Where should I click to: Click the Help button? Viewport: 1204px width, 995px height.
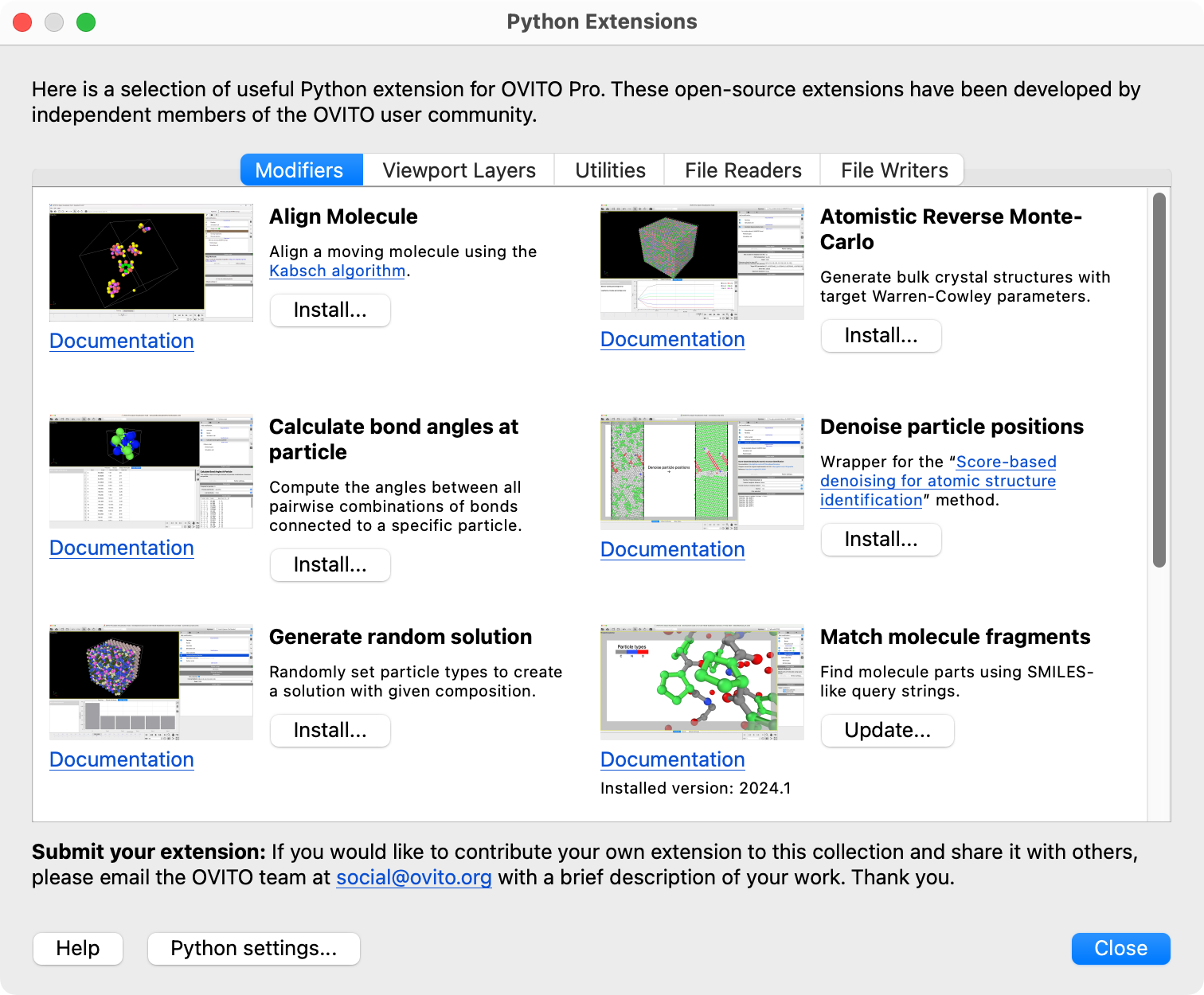[x=78, y=949]
